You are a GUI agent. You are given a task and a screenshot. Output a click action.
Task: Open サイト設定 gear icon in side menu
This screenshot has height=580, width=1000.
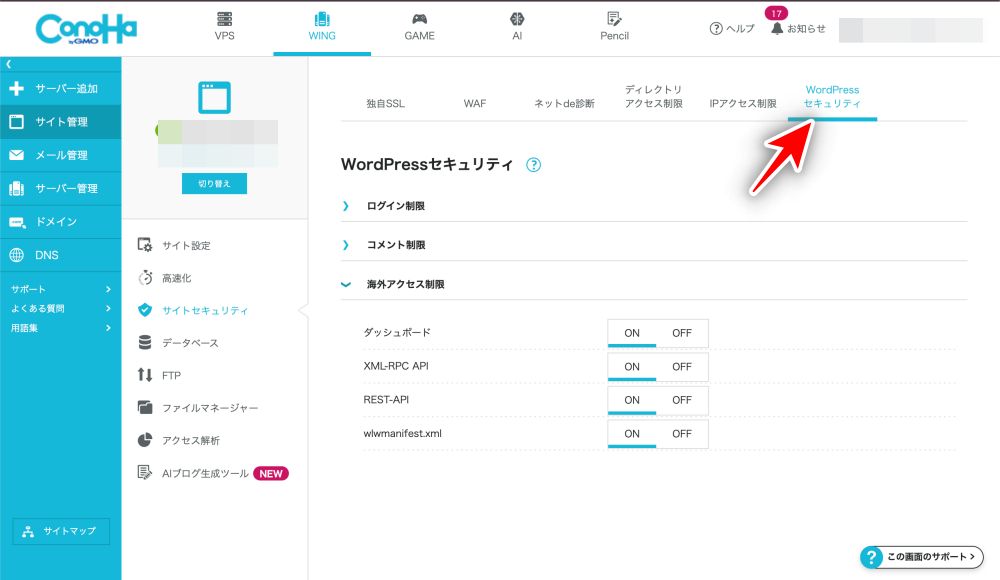pyautogui.click(x=145, y=245)
